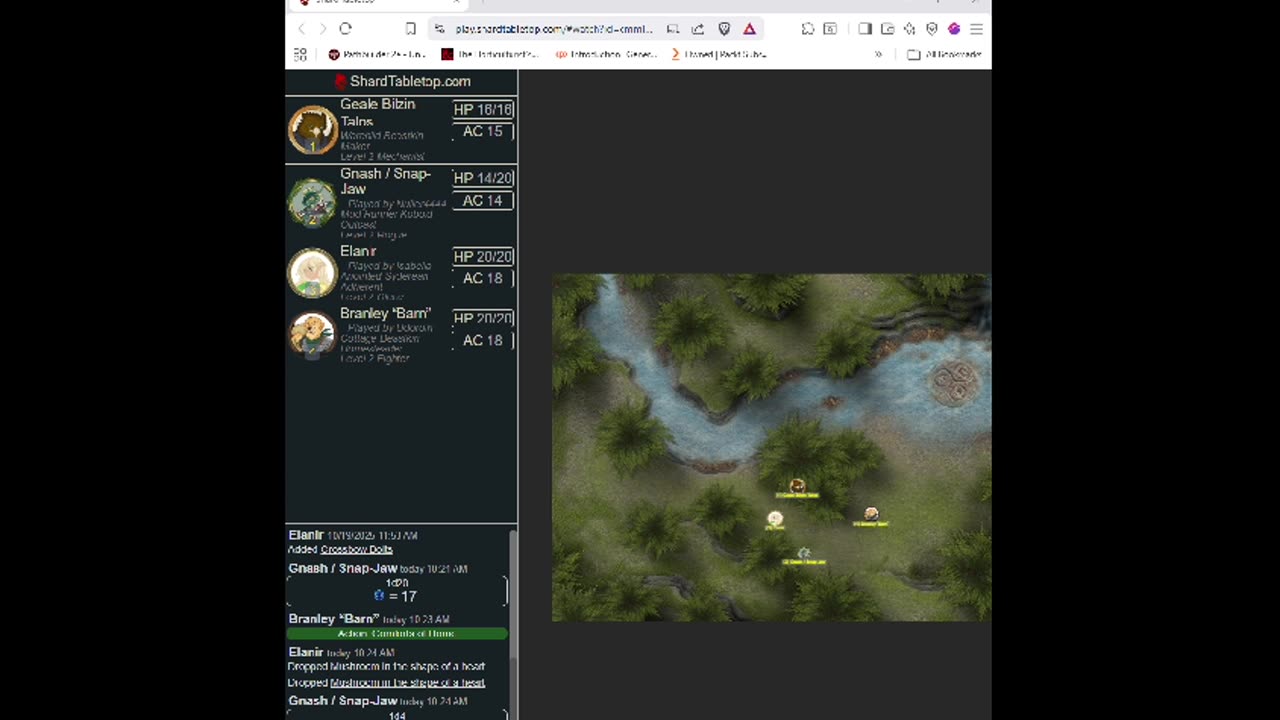Select the white Elanir token on map
The height and width of the screenshot is (720, 1280).
pyautogui.click(x=774, y=518)
